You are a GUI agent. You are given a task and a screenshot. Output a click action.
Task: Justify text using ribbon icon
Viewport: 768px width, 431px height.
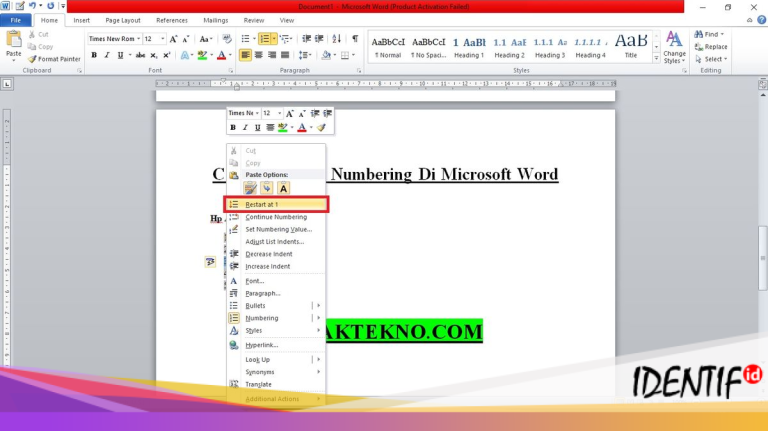pos(285,55)
